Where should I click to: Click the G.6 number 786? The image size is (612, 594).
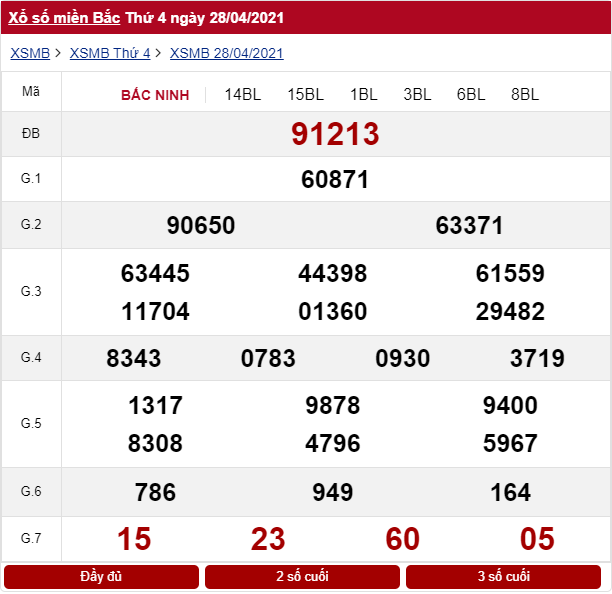[x=155, y=492]
